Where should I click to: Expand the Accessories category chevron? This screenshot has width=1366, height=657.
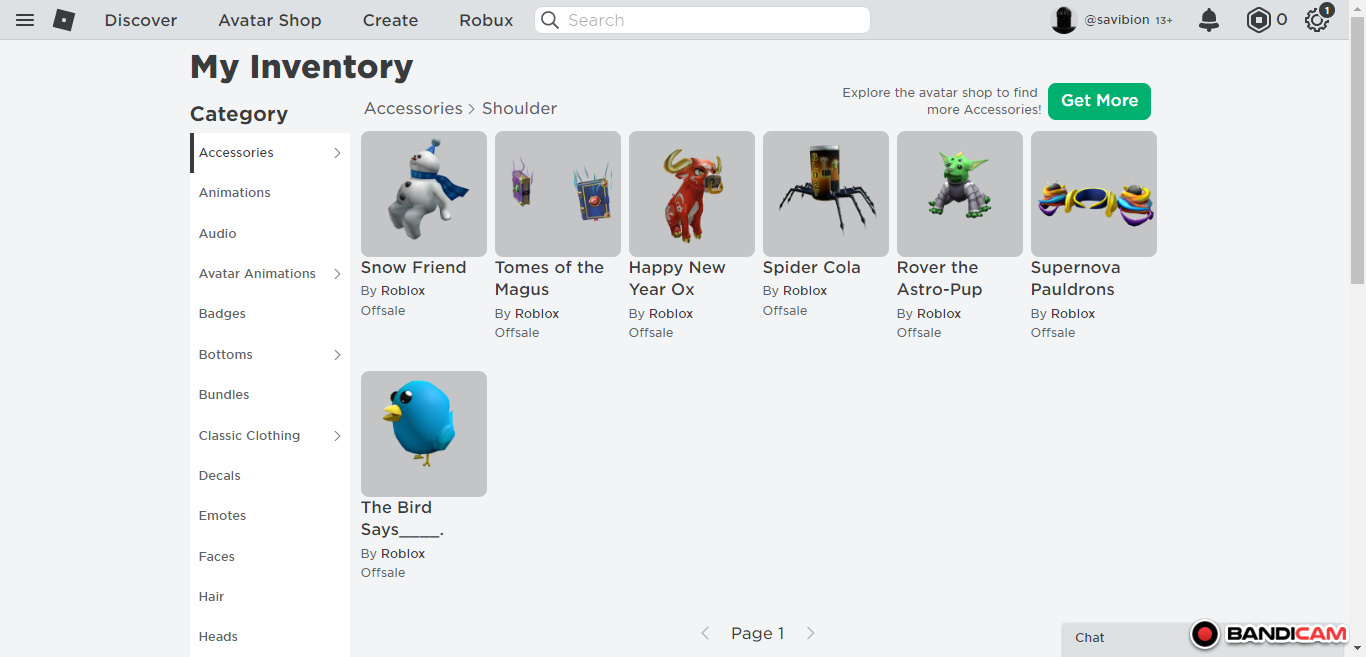(337, 153)
